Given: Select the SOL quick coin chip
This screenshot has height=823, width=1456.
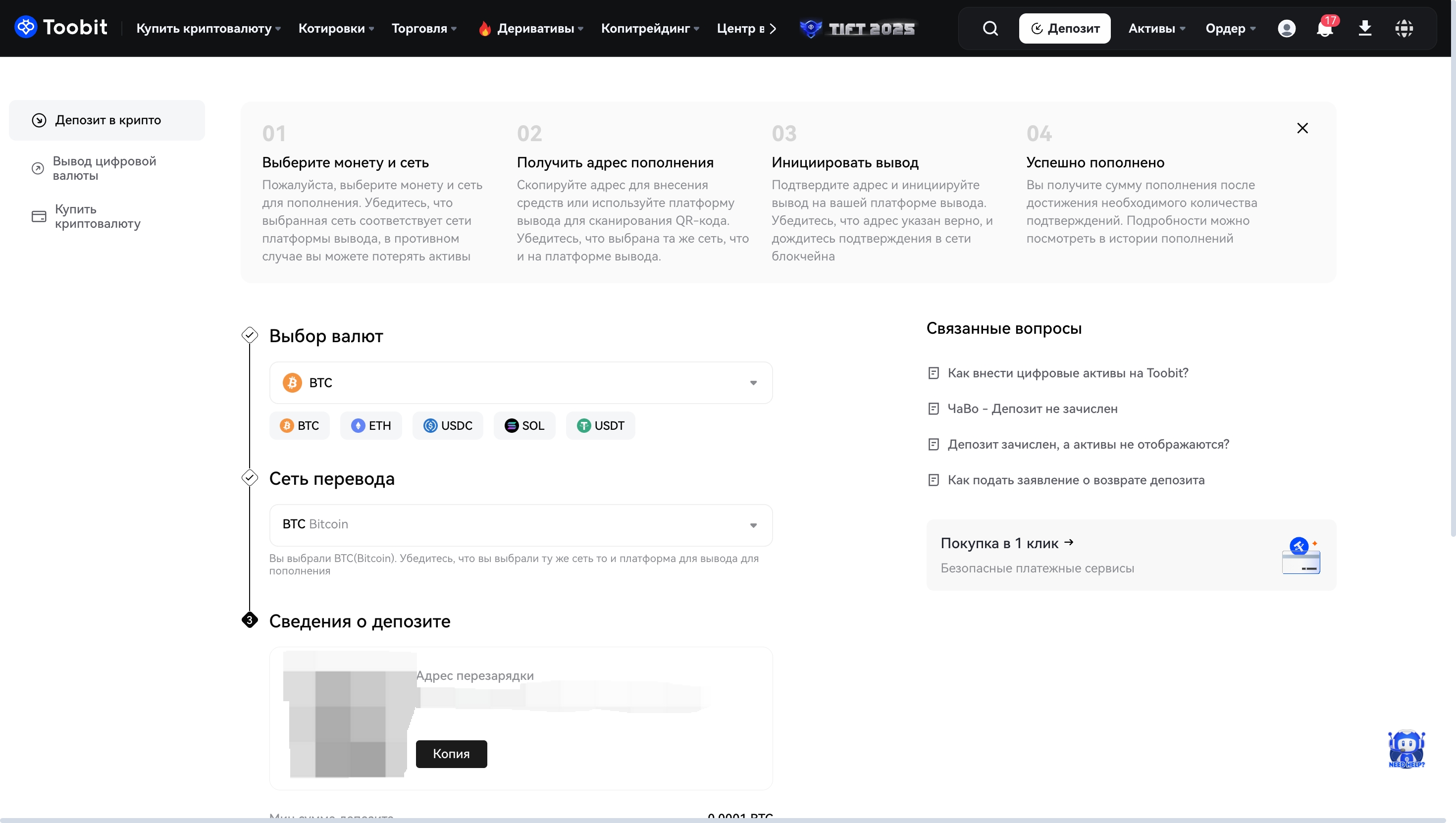Looking at the screenshot, I should (x=524, y=426).
